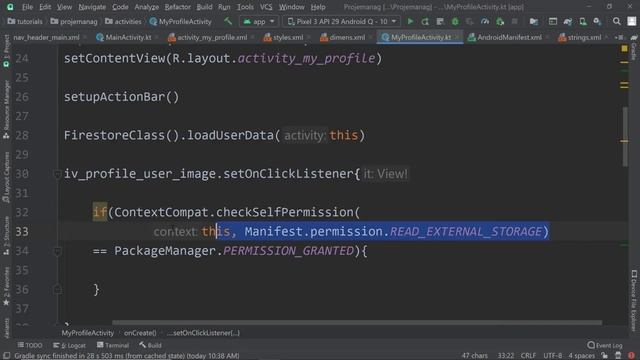The image size is (640, 360).
Task: Open the Build tool window
Action: tap(150, 345)
